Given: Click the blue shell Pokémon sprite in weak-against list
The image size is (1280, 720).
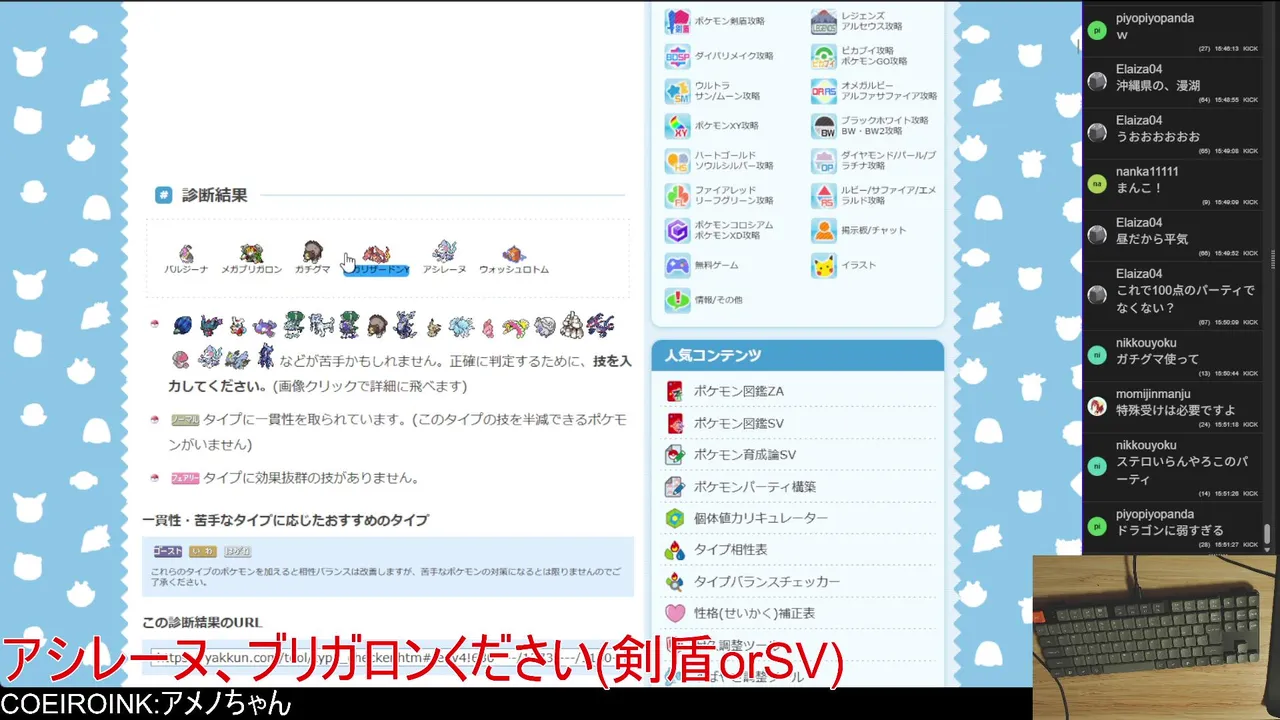Looking at the screenshot, I should (x=182, y=326).
